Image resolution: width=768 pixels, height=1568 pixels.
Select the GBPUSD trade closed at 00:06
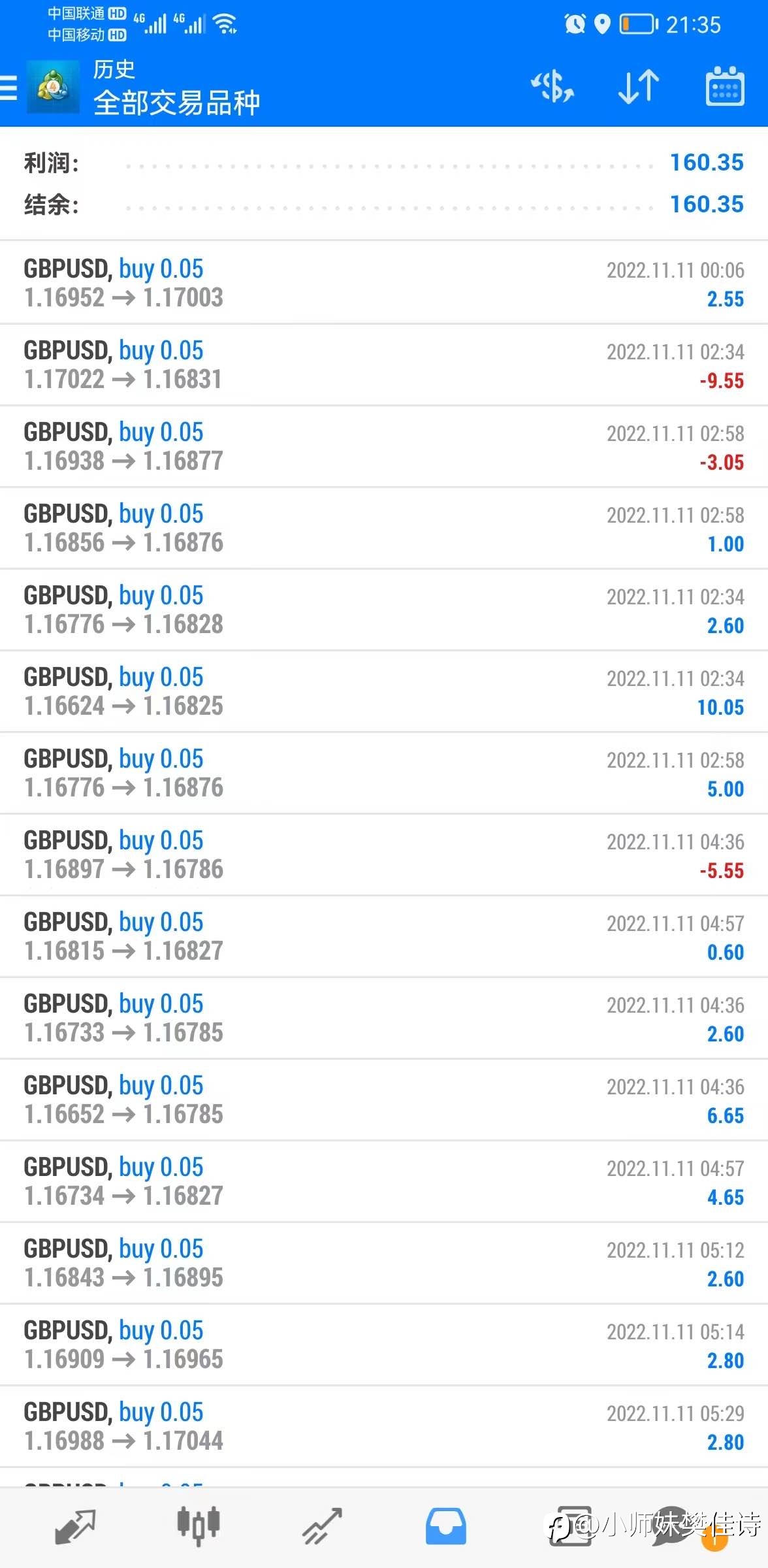(384, 283)
